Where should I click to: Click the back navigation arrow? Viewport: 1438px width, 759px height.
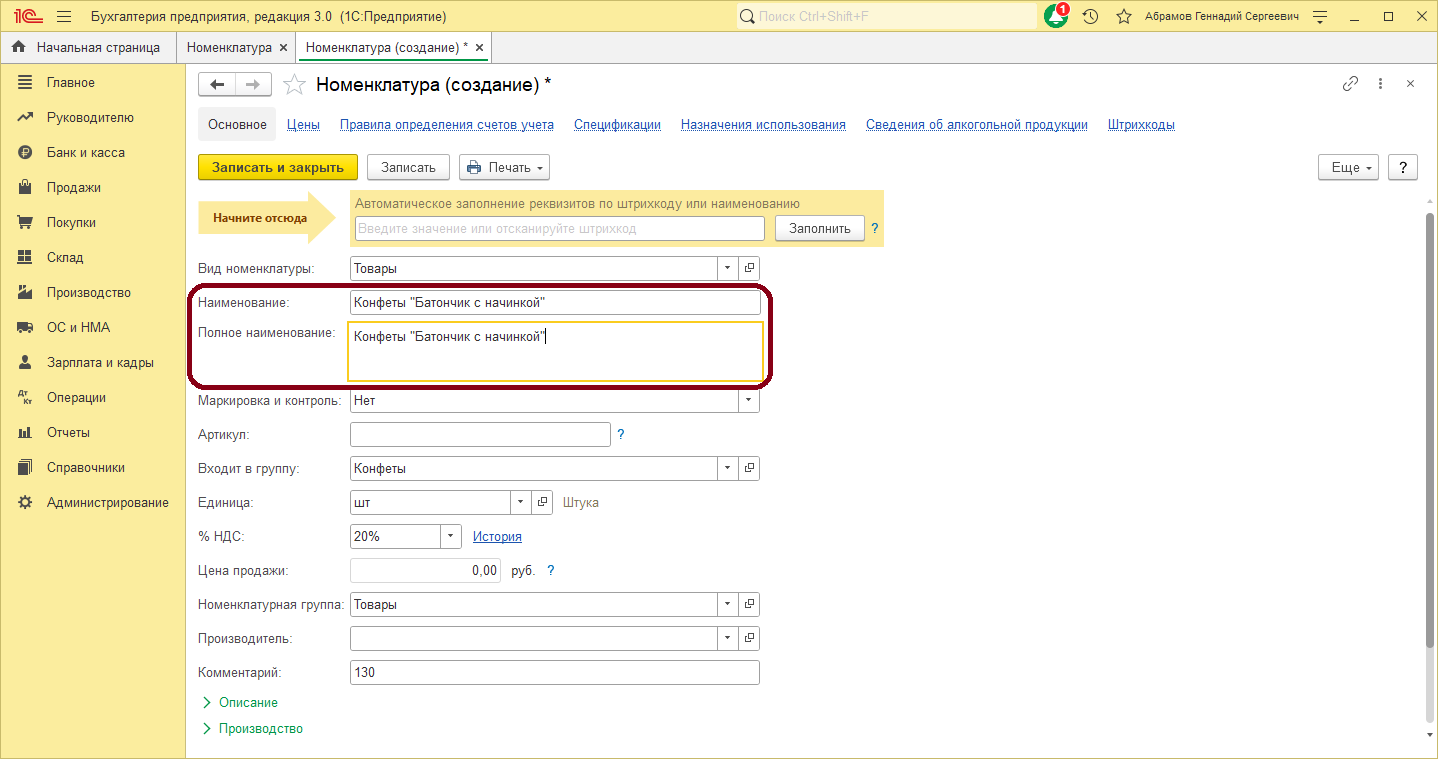click(x=217, y=85)
